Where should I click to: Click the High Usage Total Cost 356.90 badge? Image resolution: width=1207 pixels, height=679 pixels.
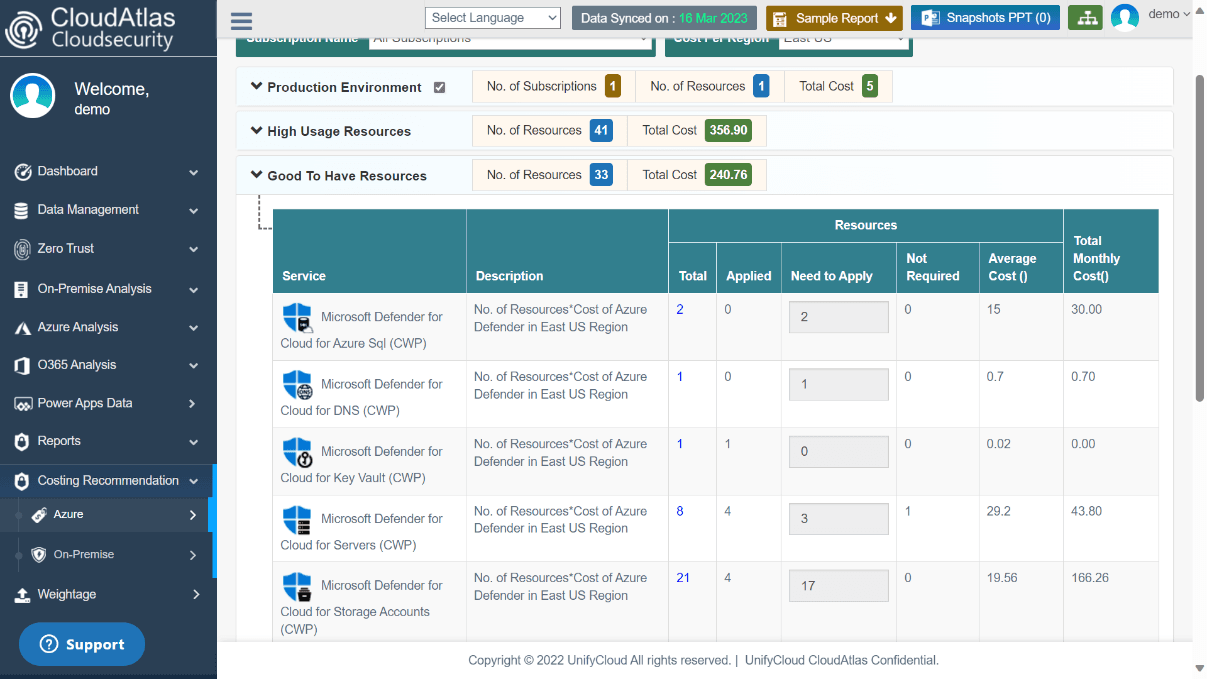tap(728, 130)
